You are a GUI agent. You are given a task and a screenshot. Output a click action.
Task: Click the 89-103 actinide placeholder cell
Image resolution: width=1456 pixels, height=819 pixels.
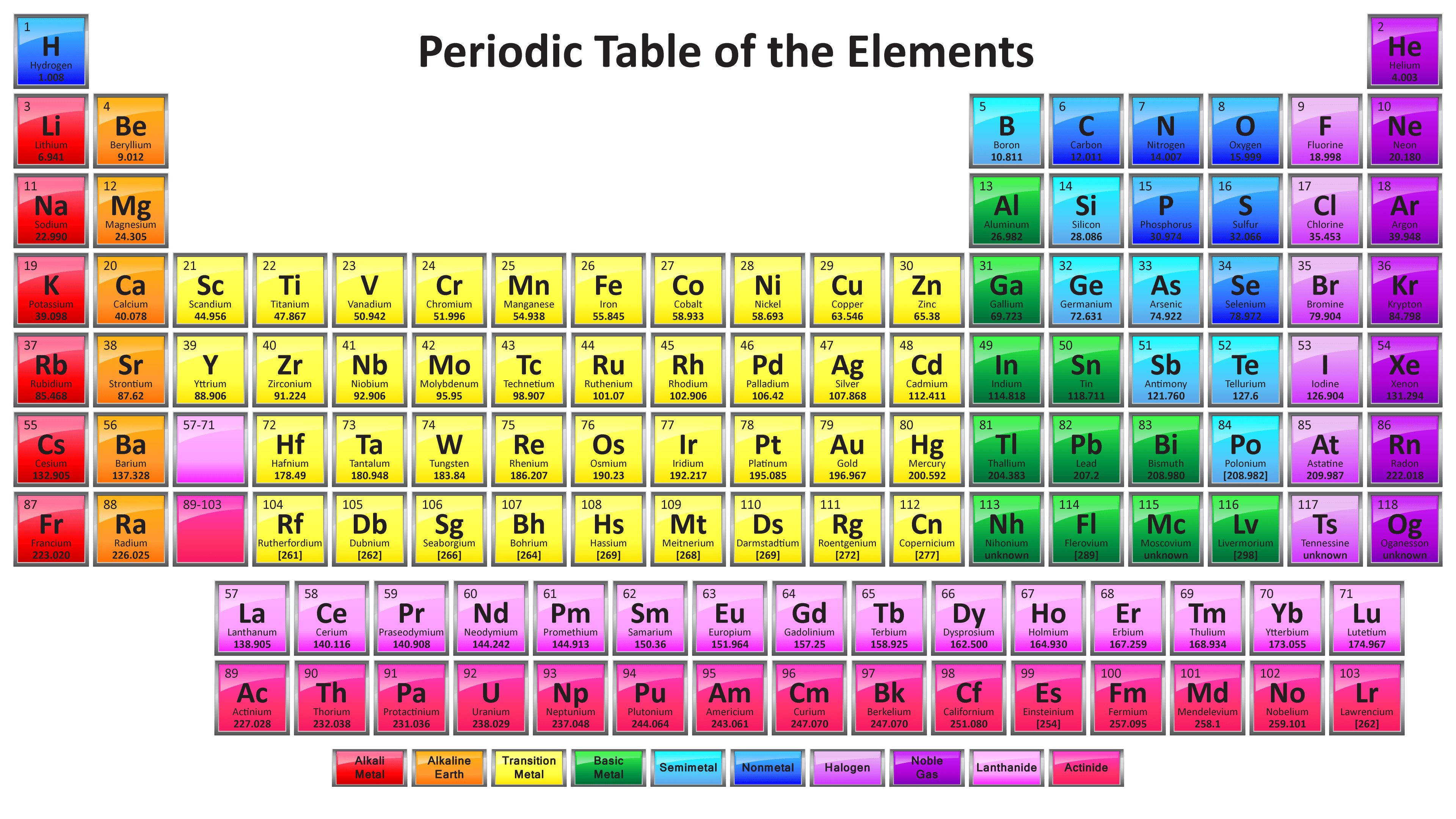click(x=210, y=530)
